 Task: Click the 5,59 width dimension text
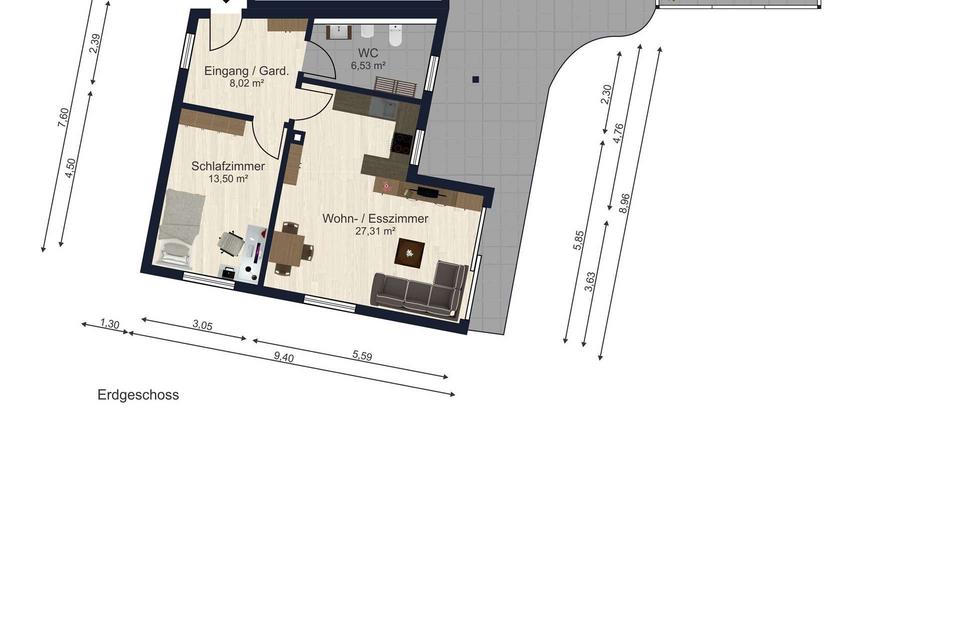[362, 355]
